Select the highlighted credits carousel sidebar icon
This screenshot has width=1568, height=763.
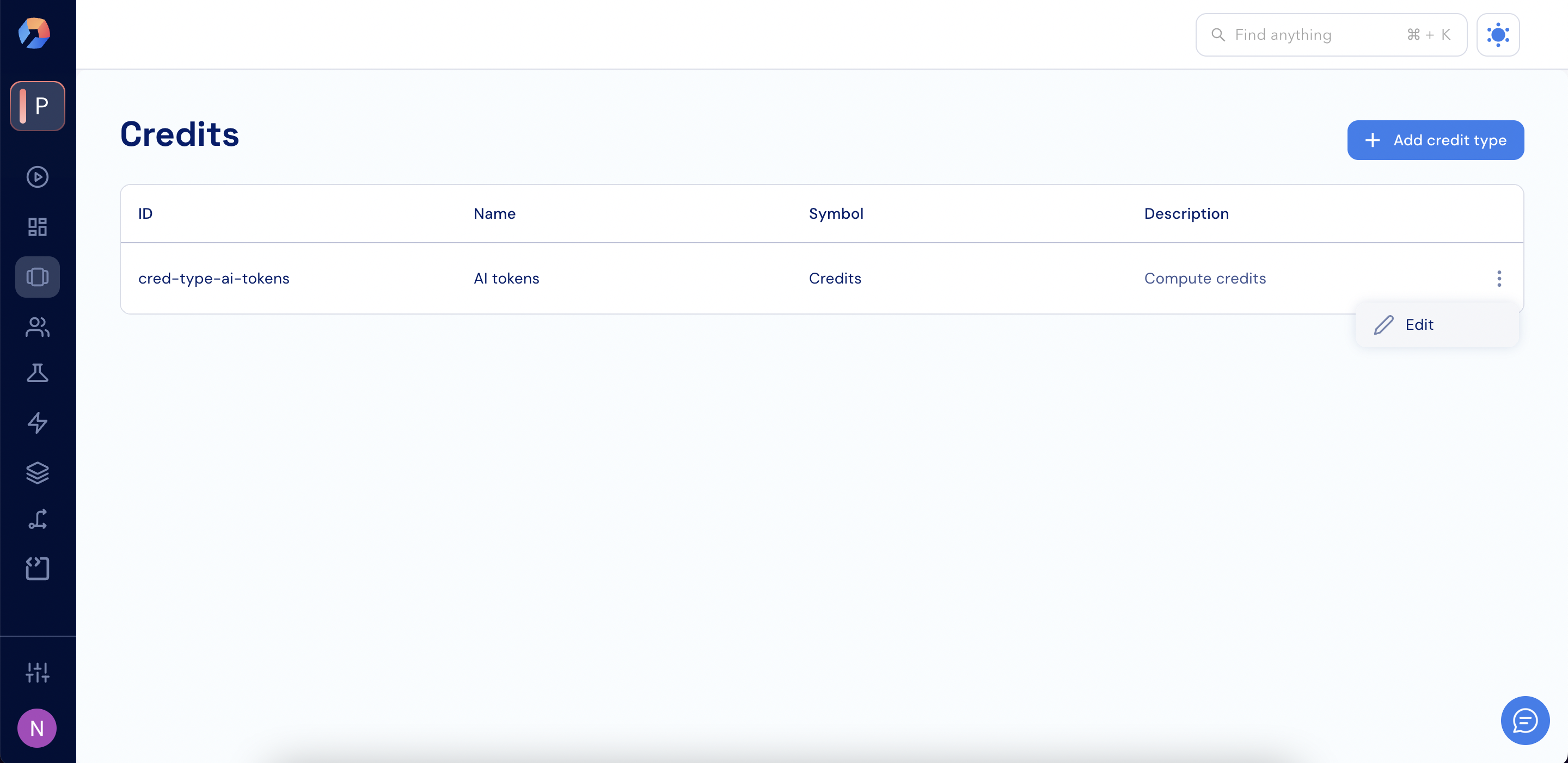(x=37, y=278)
